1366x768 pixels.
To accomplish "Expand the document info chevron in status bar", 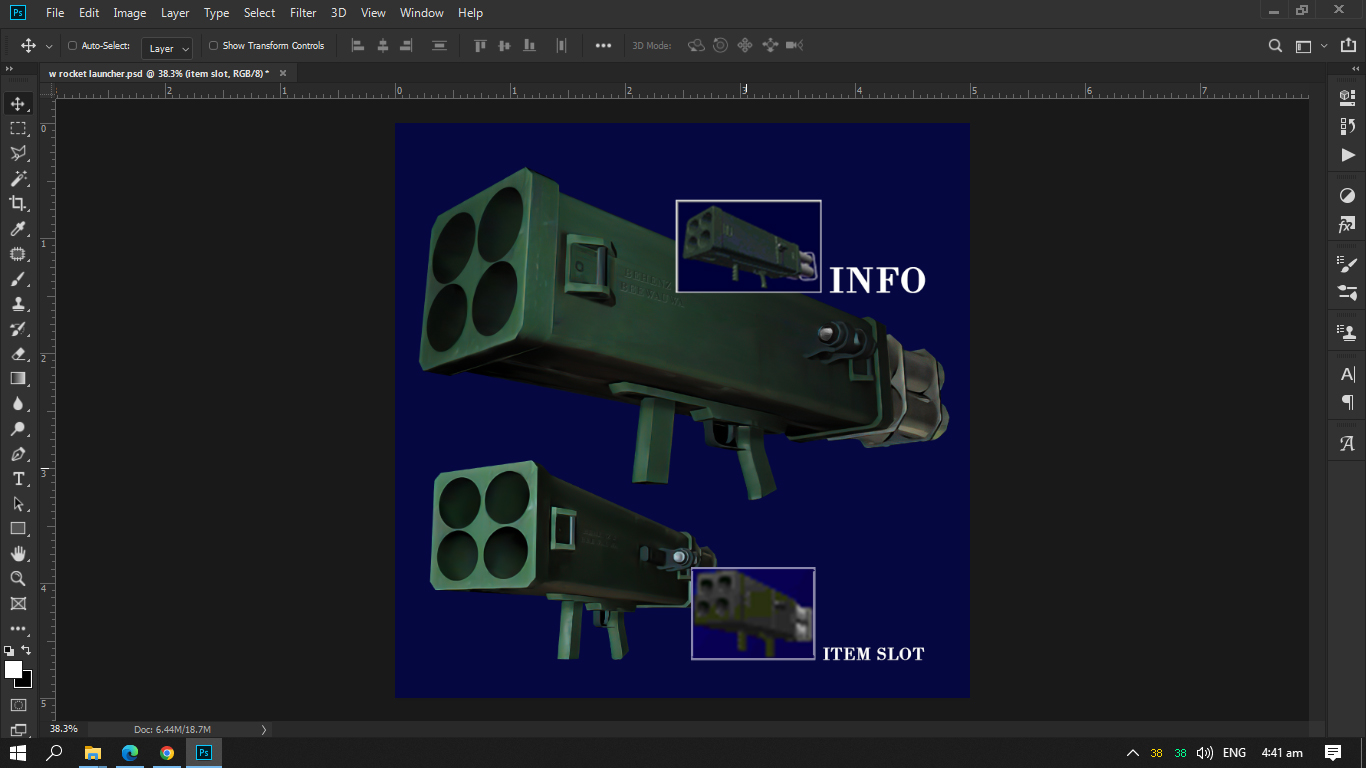I will tap(263, 729).
